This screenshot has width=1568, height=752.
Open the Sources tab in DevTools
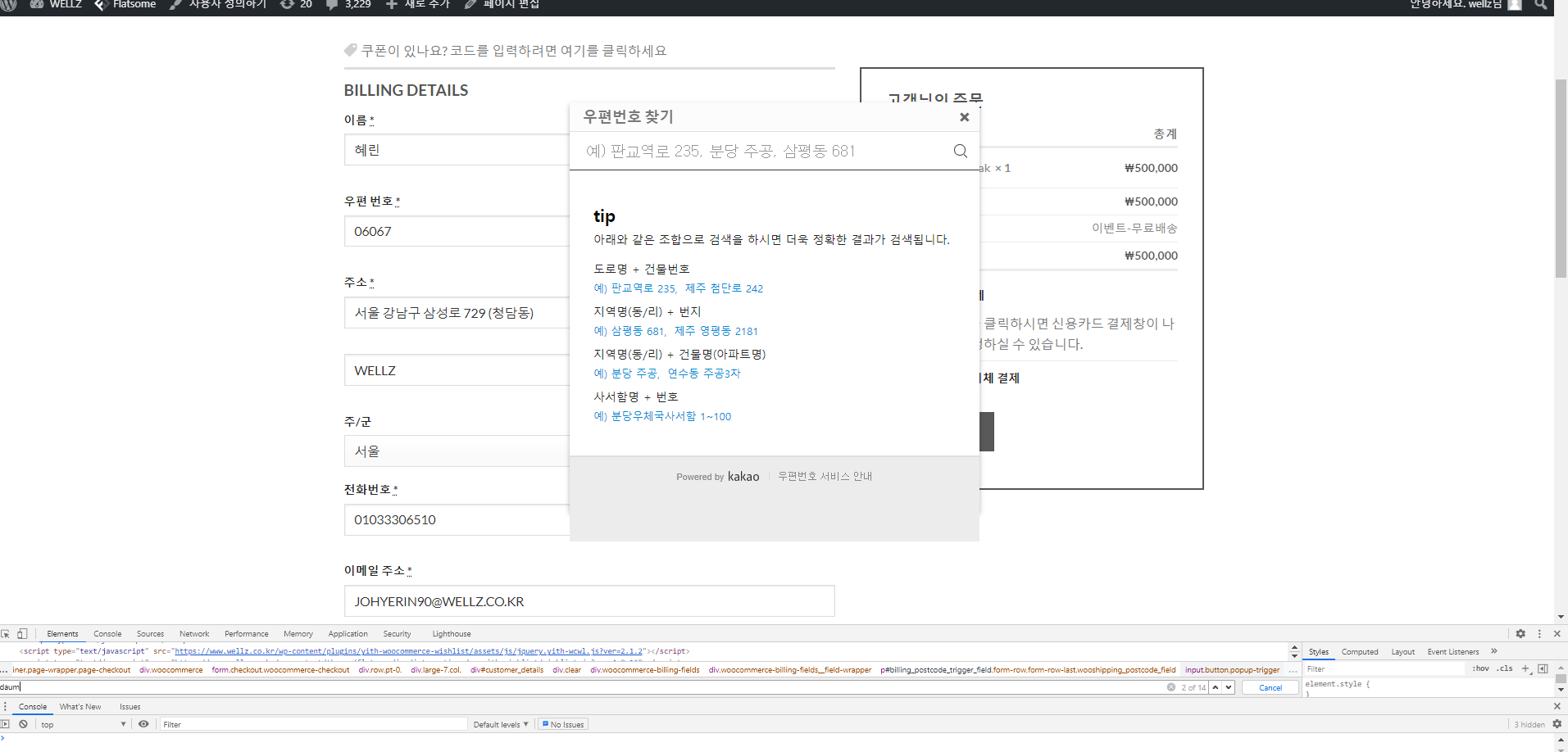[x=150, y=633]
